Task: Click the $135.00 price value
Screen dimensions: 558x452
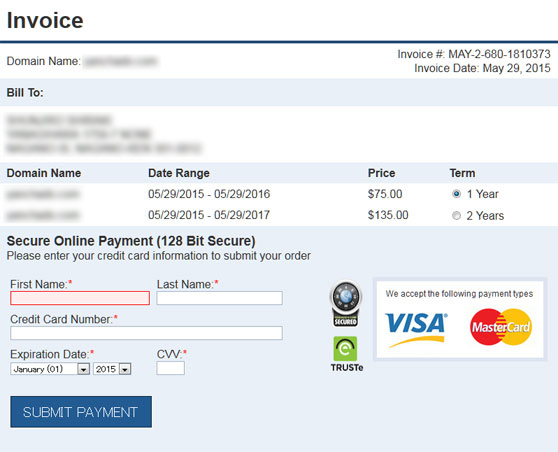Action: click(x=388, y=215)
